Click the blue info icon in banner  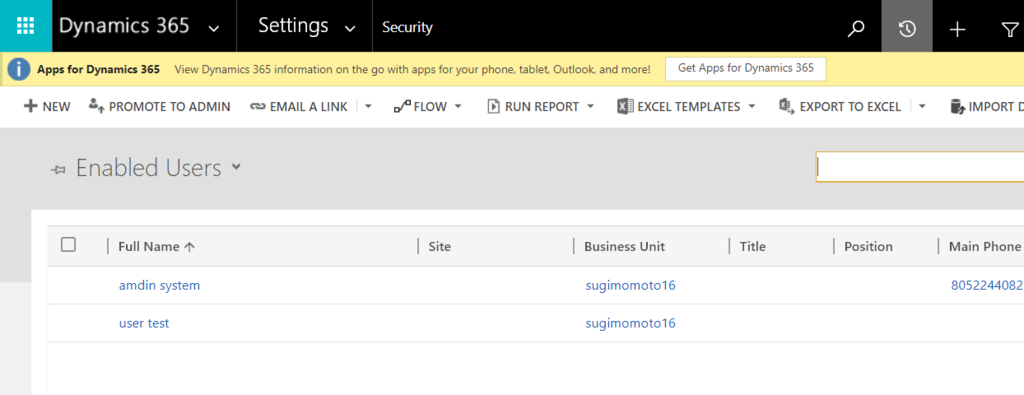19,69
